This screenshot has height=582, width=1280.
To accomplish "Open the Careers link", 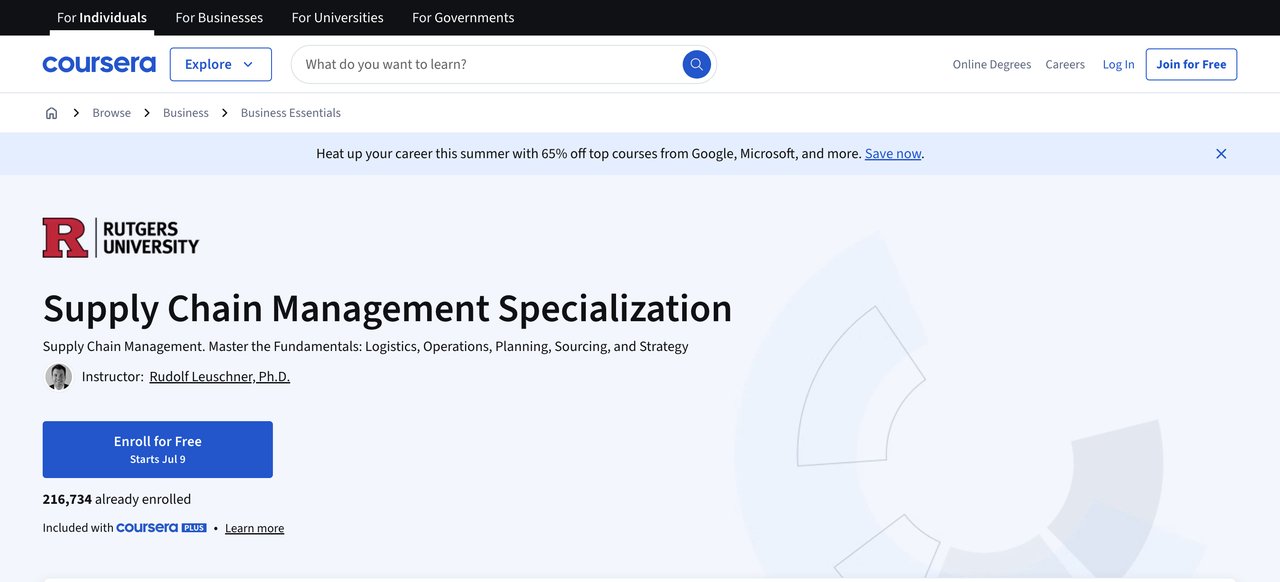I will point(1065,64).
